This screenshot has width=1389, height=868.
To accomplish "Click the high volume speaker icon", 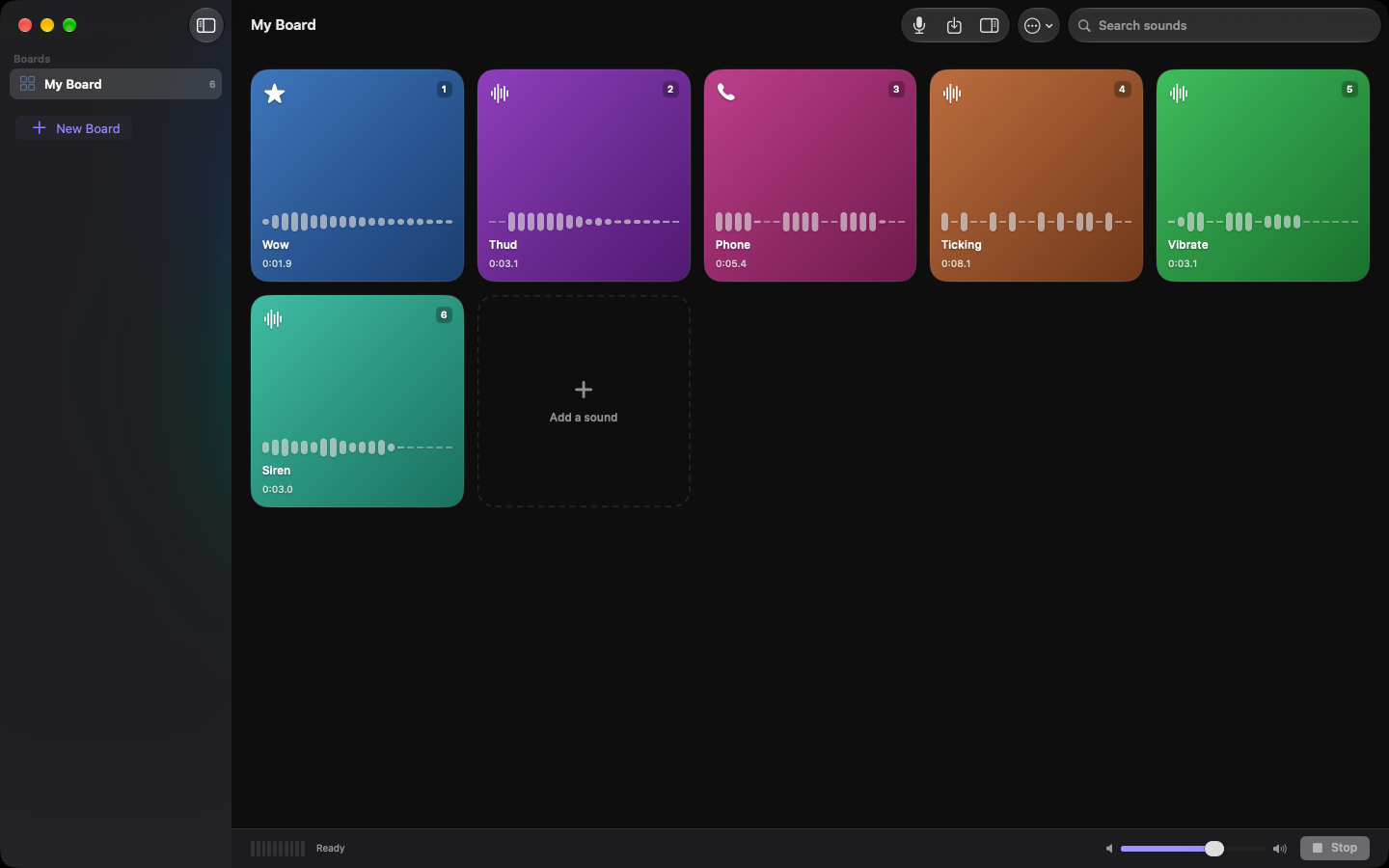I will 1280,849.
